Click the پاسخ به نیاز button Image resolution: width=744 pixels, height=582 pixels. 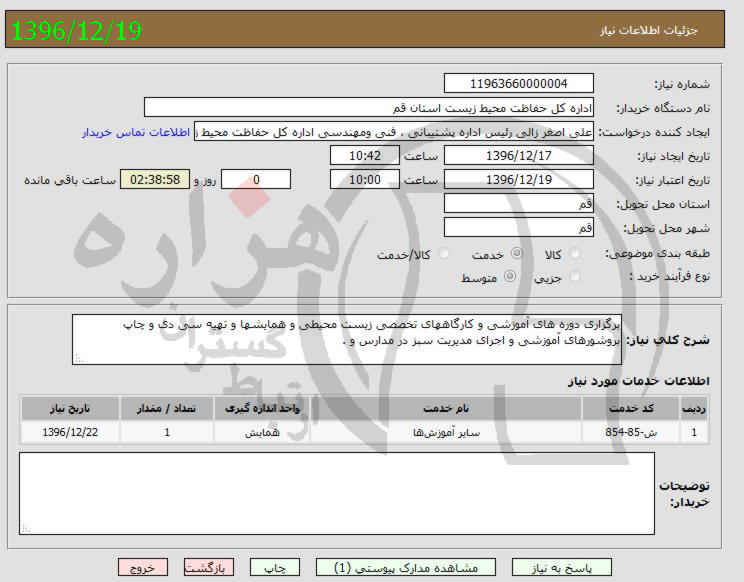tap(547, 567)
